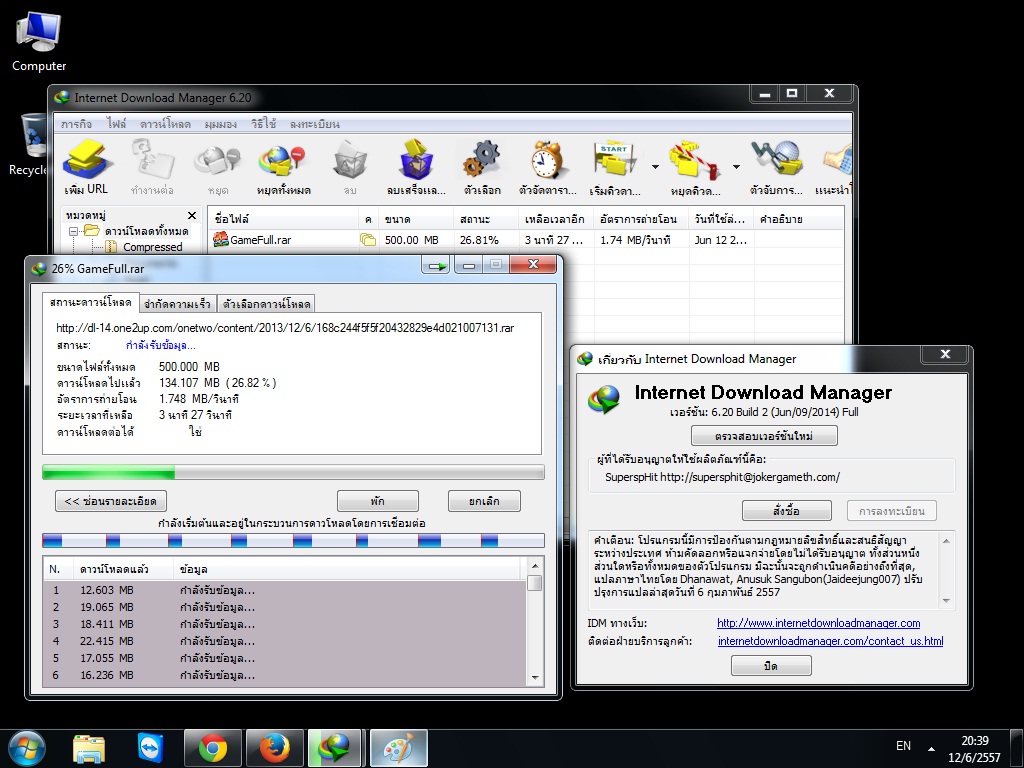Click the connections list scrollbar up arrow
The height and width of the screenshot is (768, 1024).
coord(535,566)
